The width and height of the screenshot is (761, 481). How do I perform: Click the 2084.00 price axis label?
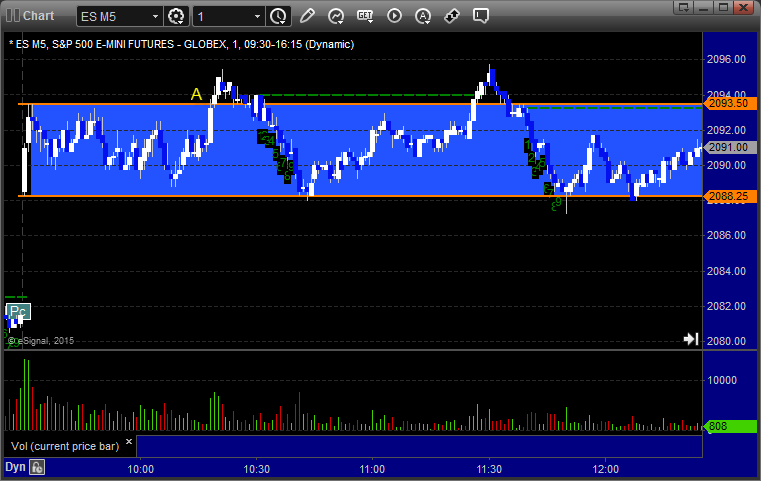pyautogui.click(x=726, y=271)
